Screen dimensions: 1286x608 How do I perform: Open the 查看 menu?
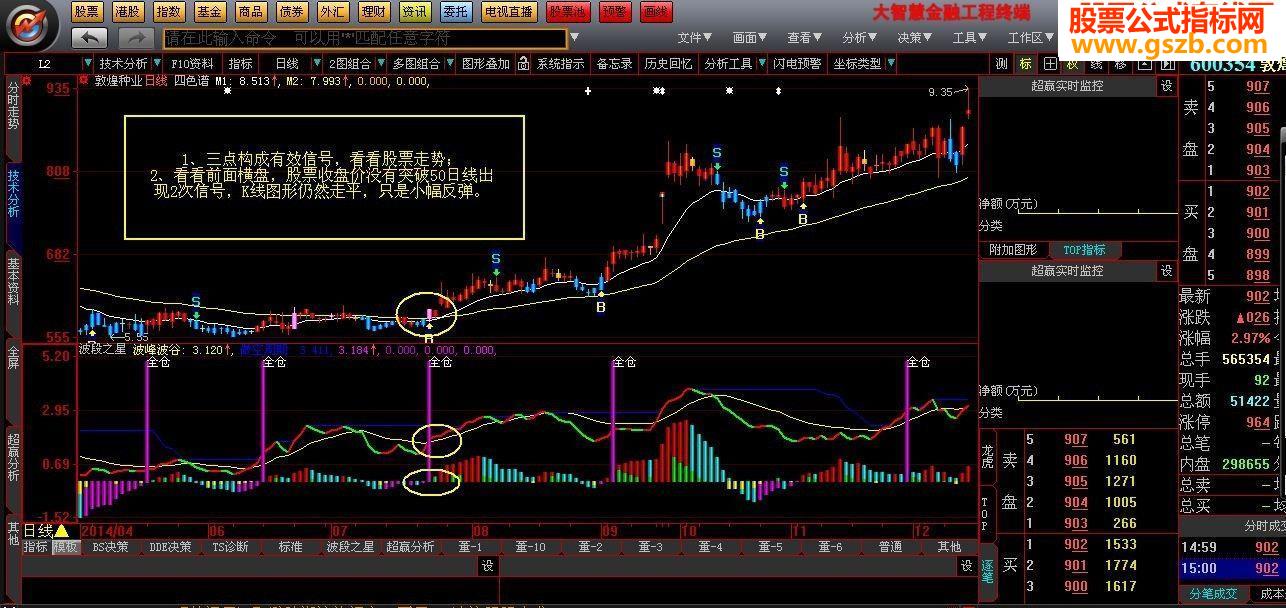(x=804, y=38)
